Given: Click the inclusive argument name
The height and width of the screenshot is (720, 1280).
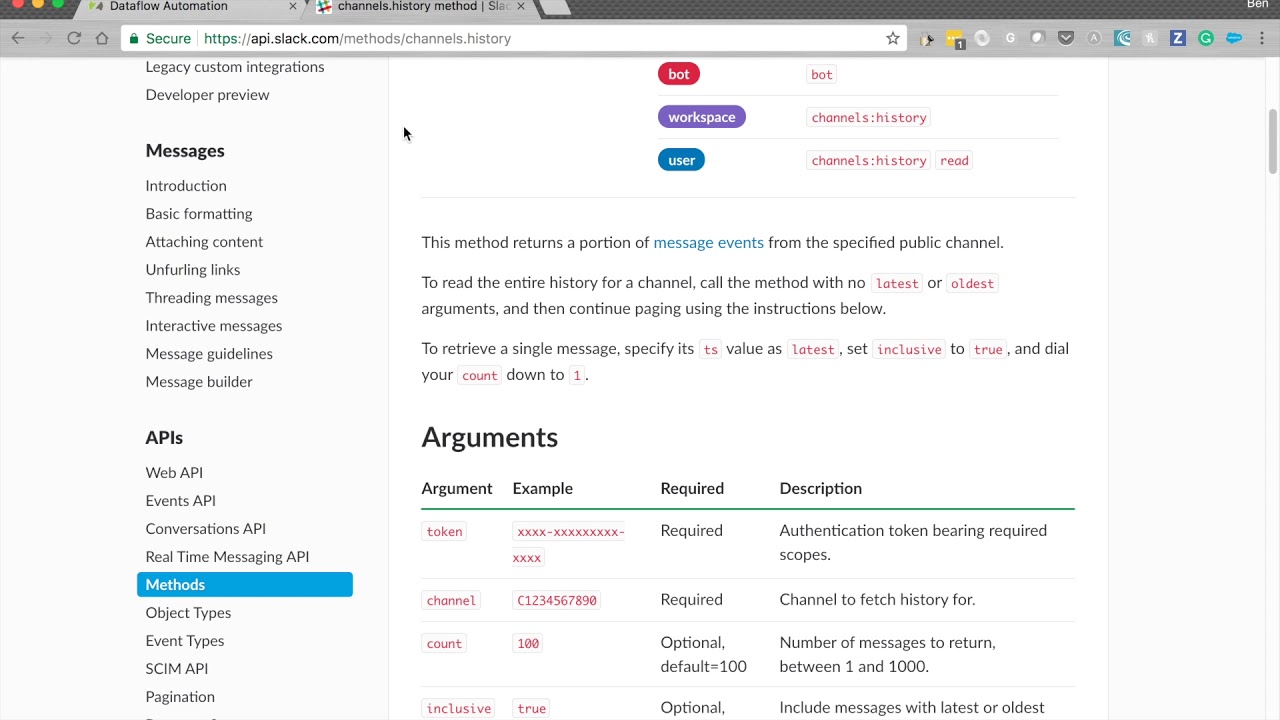Looking at the screenshot, I should click(x=459, y=709).
